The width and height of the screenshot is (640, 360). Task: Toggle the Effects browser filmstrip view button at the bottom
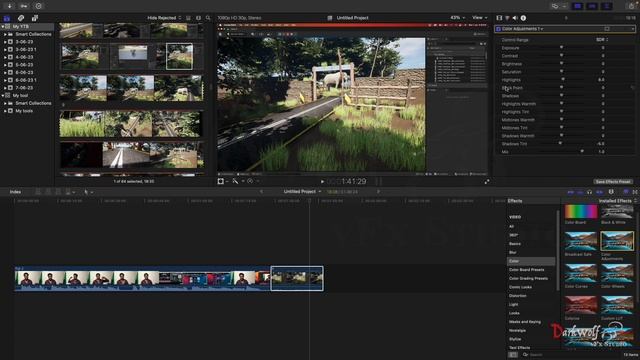pos(513,355)
